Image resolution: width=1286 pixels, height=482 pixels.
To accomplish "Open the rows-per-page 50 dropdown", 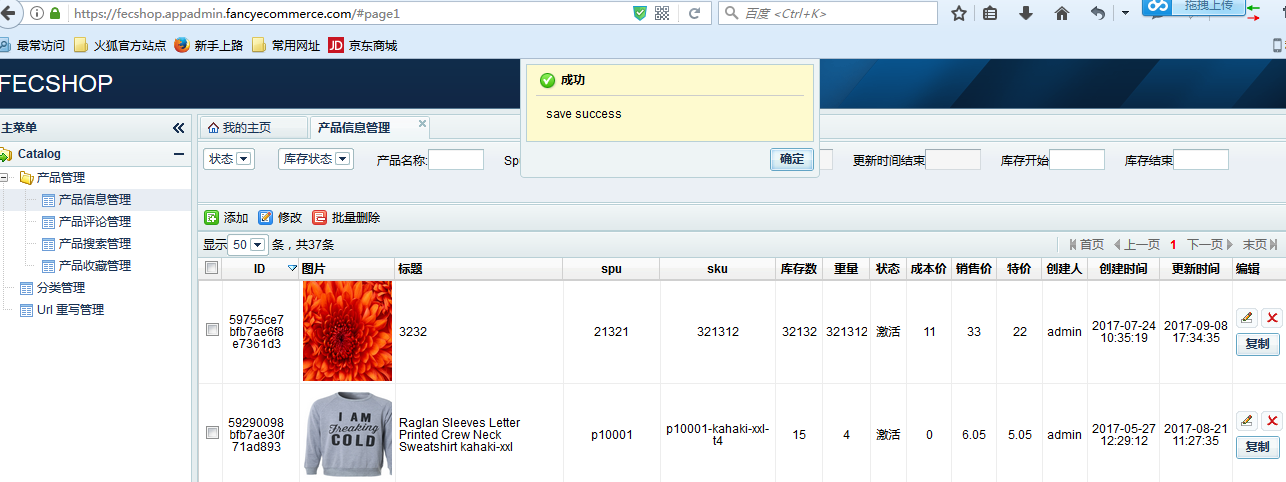I will 248,244.
